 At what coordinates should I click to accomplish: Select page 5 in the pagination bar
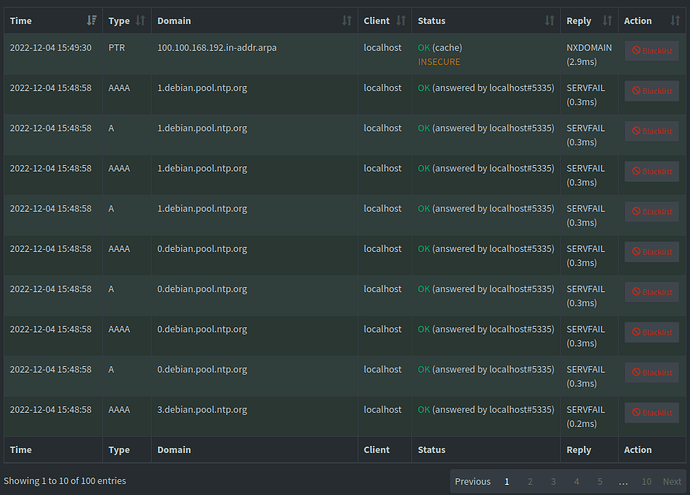(x=599, y=482)
